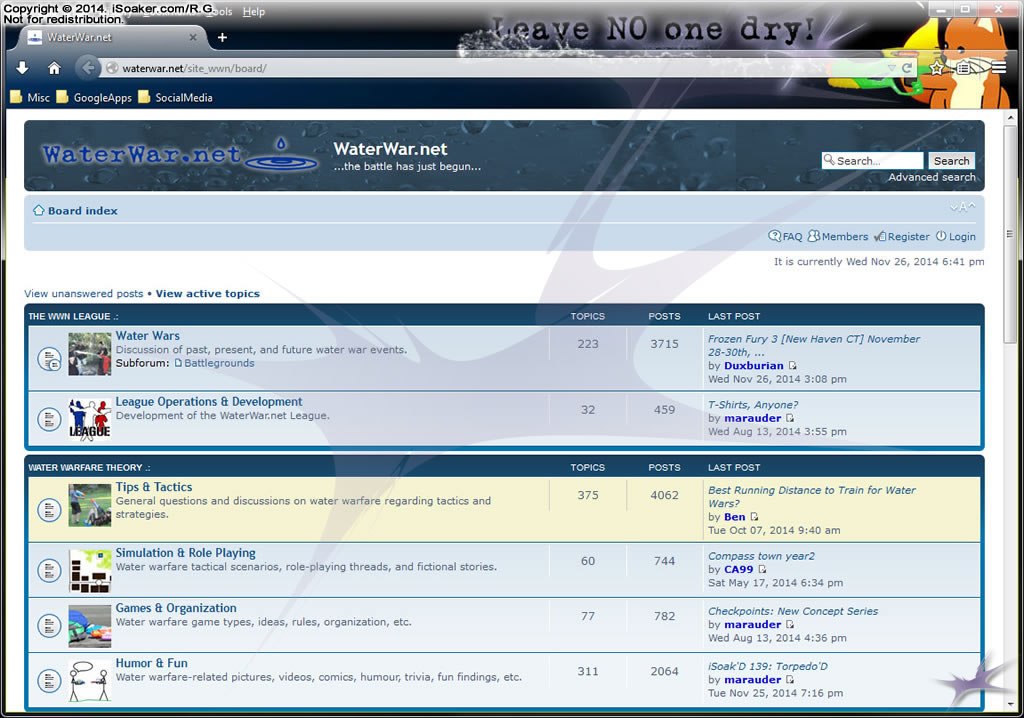Go to Board index
This screenshot has width=1024, height=718.
pos(82,210)
